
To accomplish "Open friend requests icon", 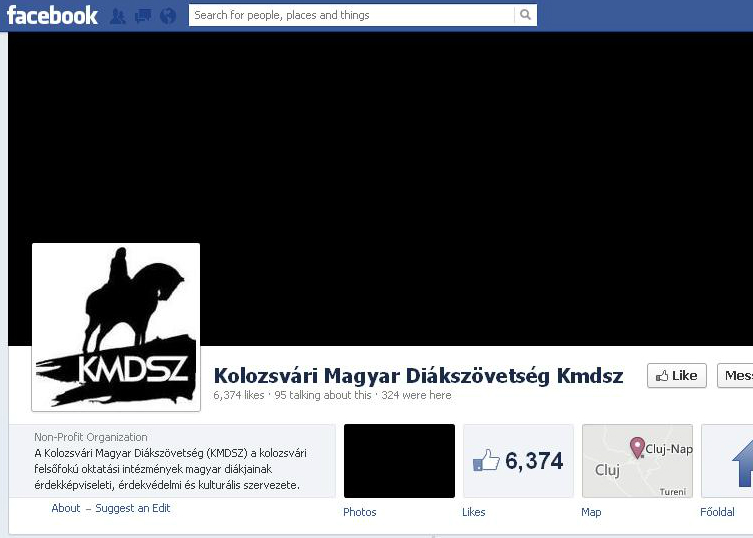I will point(118,16).
